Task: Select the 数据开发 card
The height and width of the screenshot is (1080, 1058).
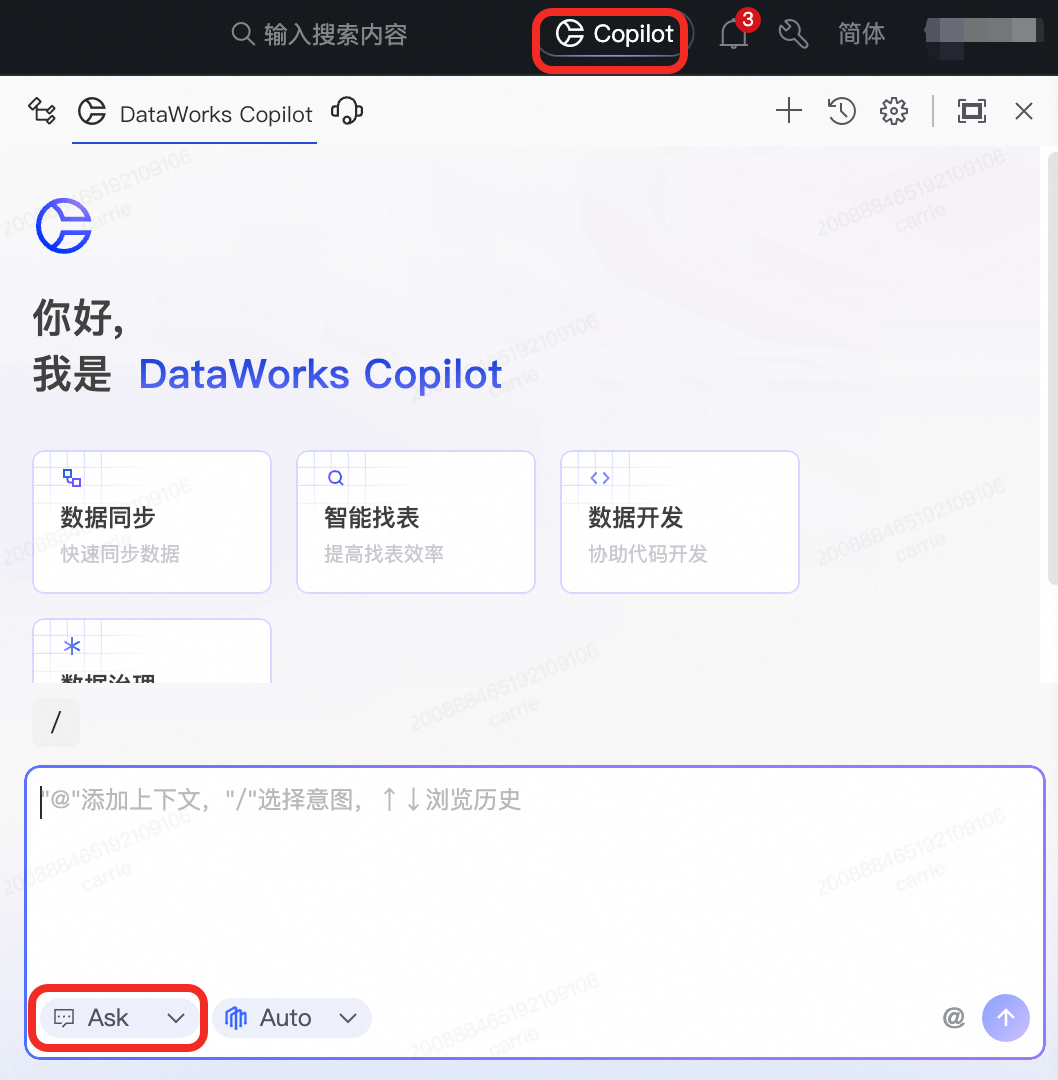Action: [x=680, y=522]
